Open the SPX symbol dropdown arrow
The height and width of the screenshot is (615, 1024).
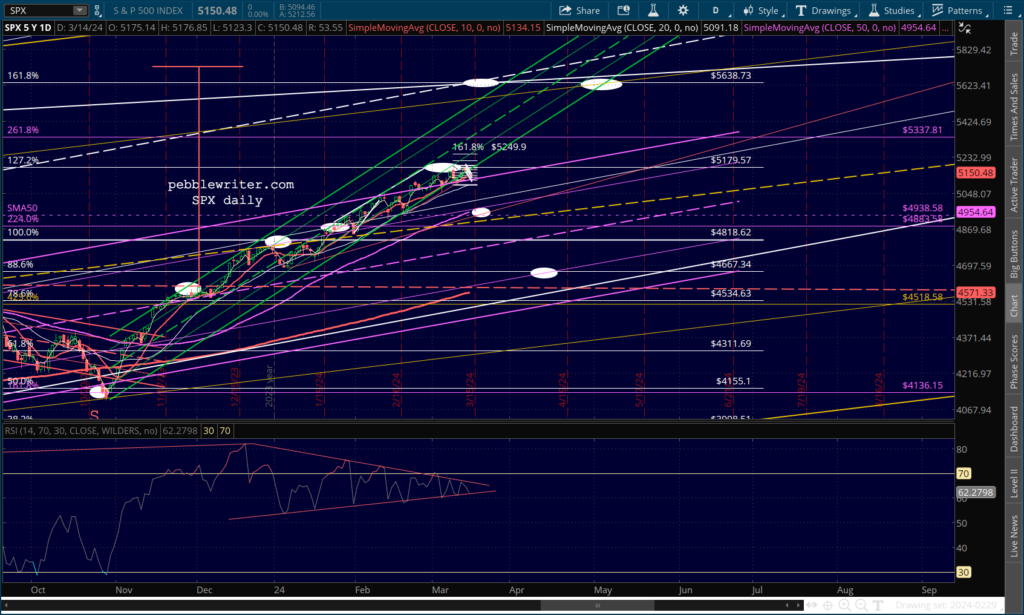[x=80, y=10]
